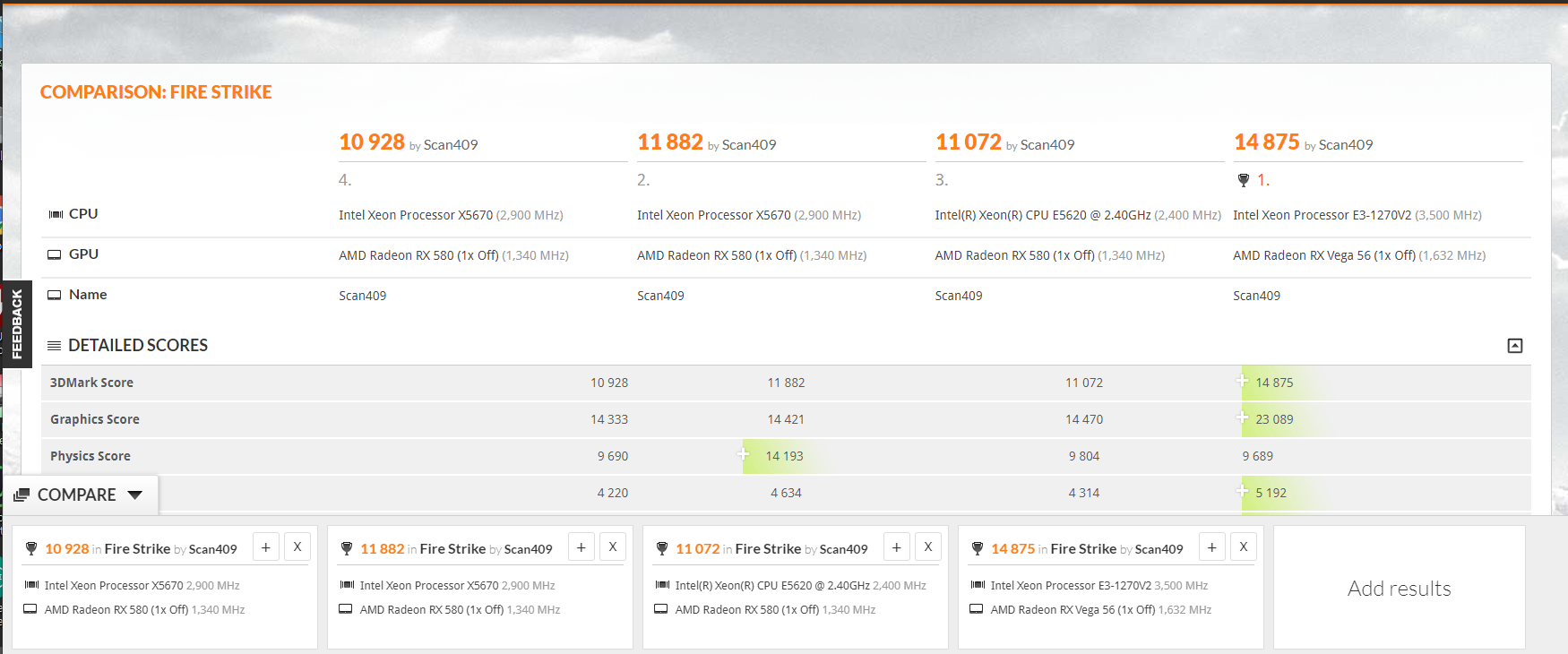Viewport: 1568px width, 654px height.
Task: Open the 11 072 score header link
Action: tap(969, 142)
